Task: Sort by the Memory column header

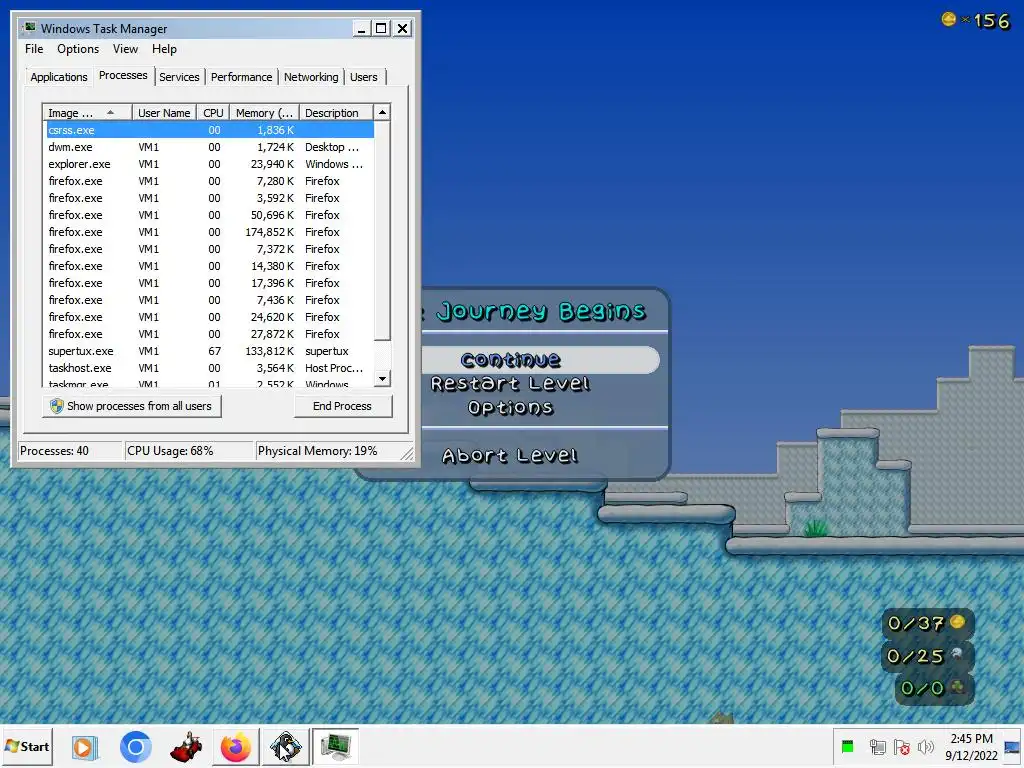Action: [x=264, y=112]
